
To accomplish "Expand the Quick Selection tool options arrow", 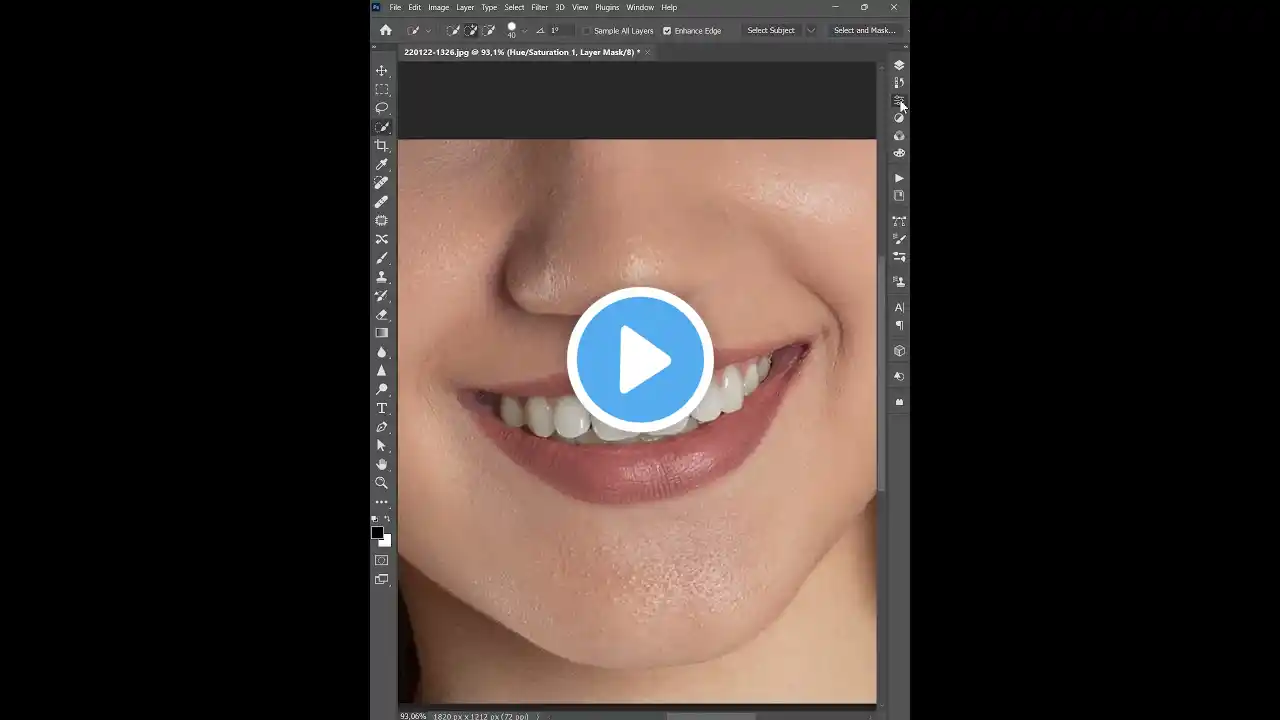I will pyautogui.click(x=427, y=30).
